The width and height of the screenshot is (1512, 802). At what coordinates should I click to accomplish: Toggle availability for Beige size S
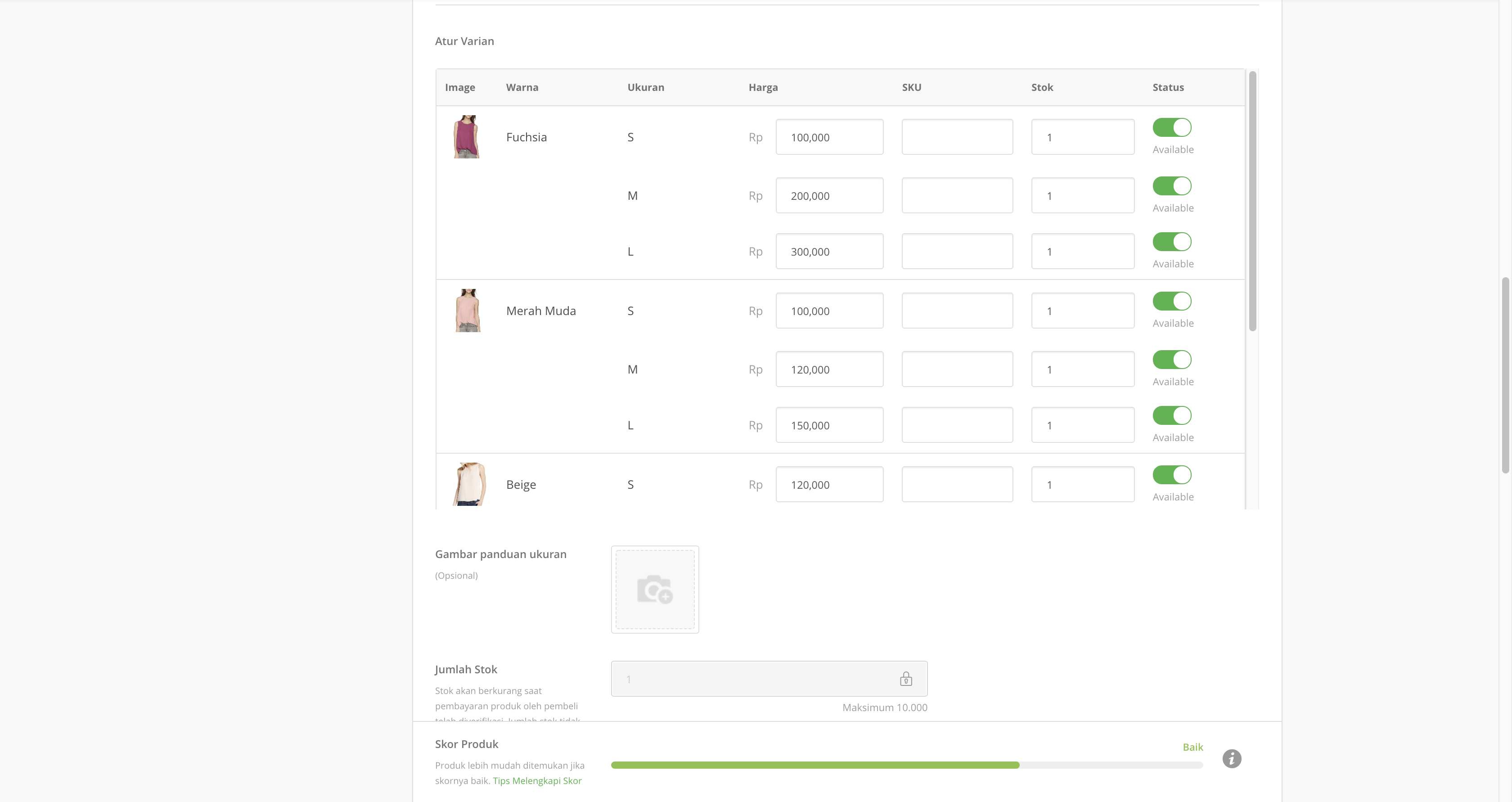[x=1171, y=475]
